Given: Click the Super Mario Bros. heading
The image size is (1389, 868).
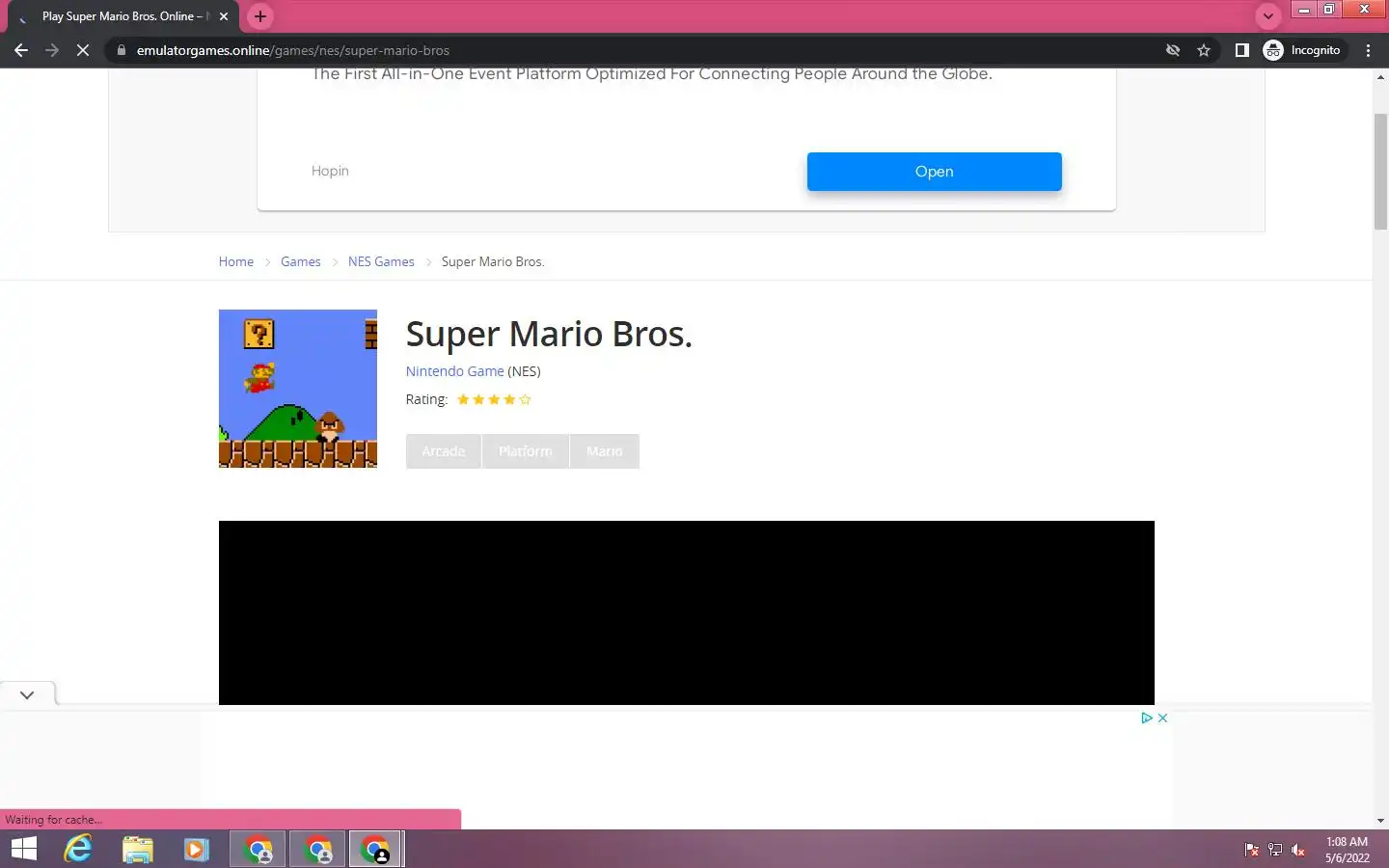Looking at the screenshot, I should tap(549, 334).
